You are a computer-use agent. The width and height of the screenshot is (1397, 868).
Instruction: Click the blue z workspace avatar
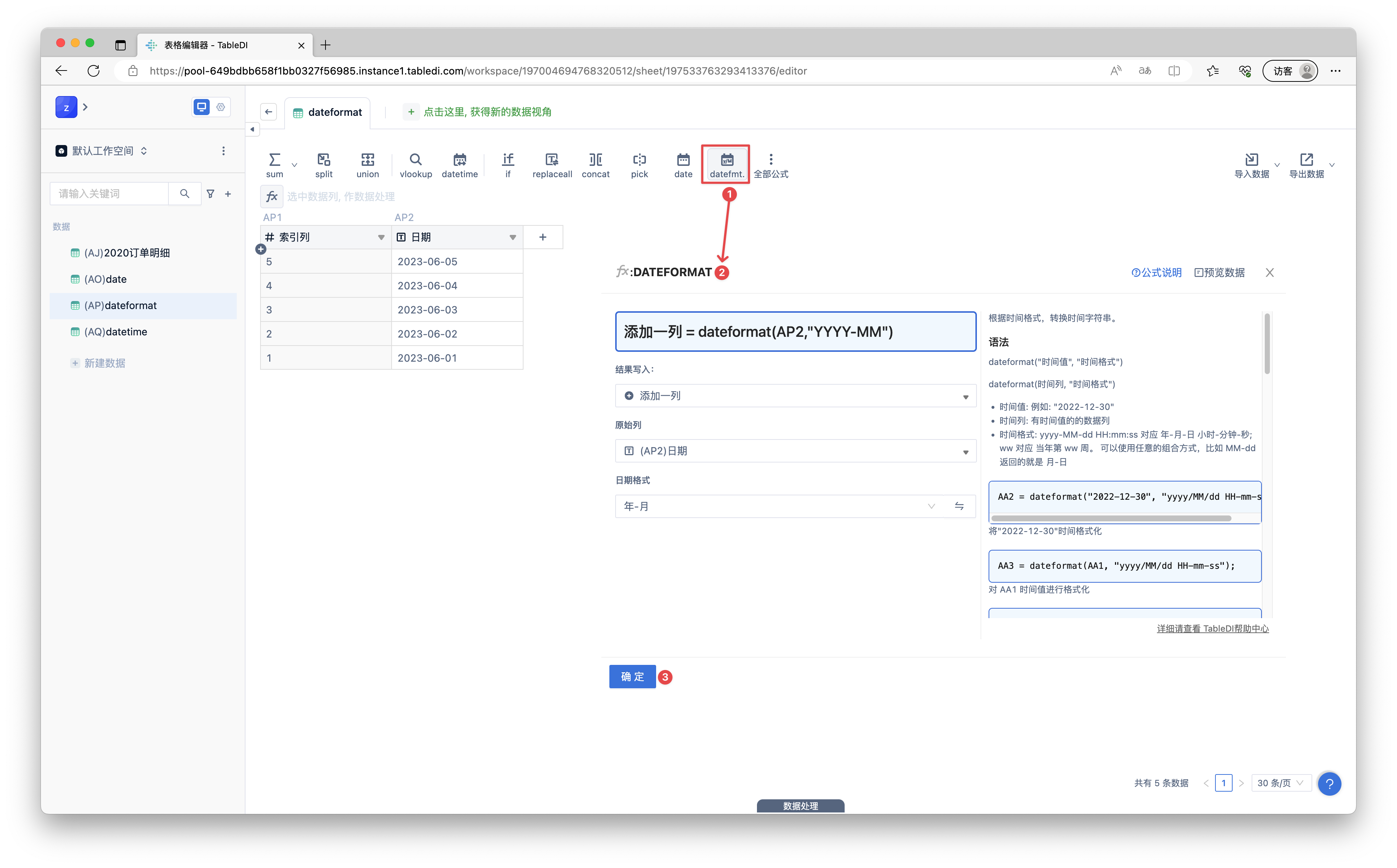[66, 107]
